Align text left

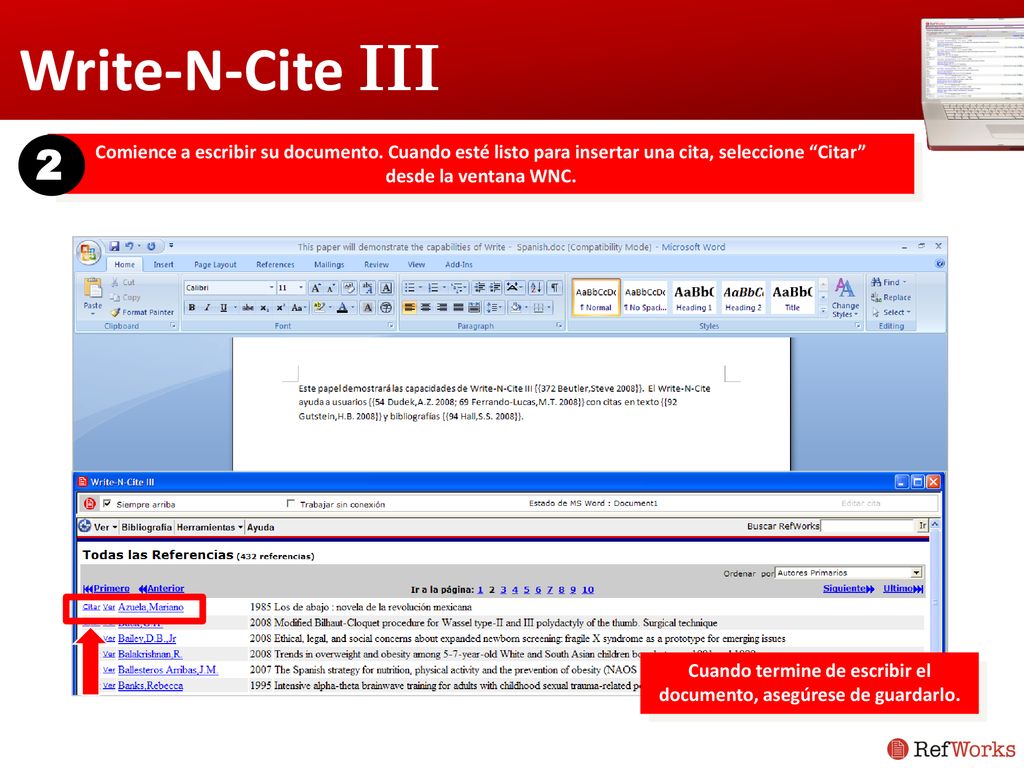[x=409, y=307]
